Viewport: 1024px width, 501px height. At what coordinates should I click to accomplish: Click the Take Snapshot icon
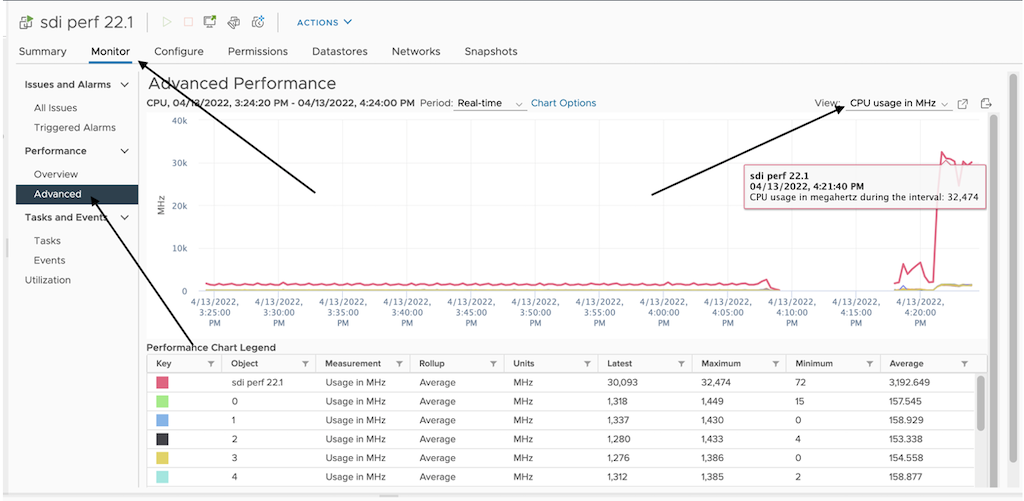(x=258, y=21)
